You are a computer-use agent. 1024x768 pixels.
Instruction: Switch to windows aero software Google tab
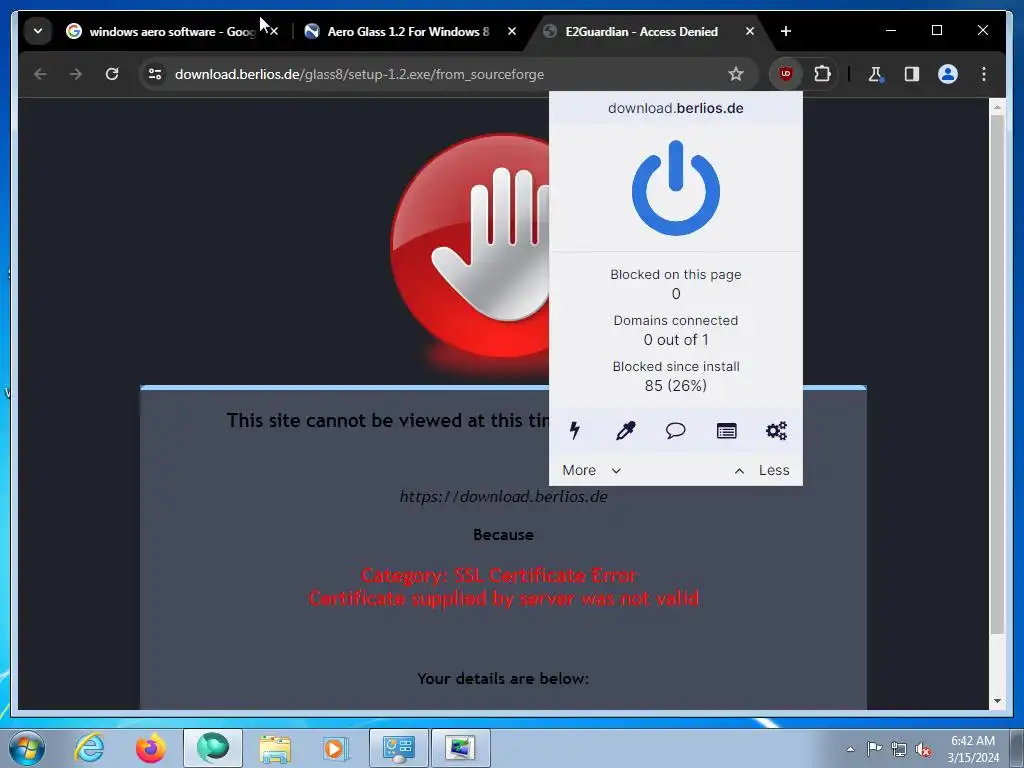point(171,31)
